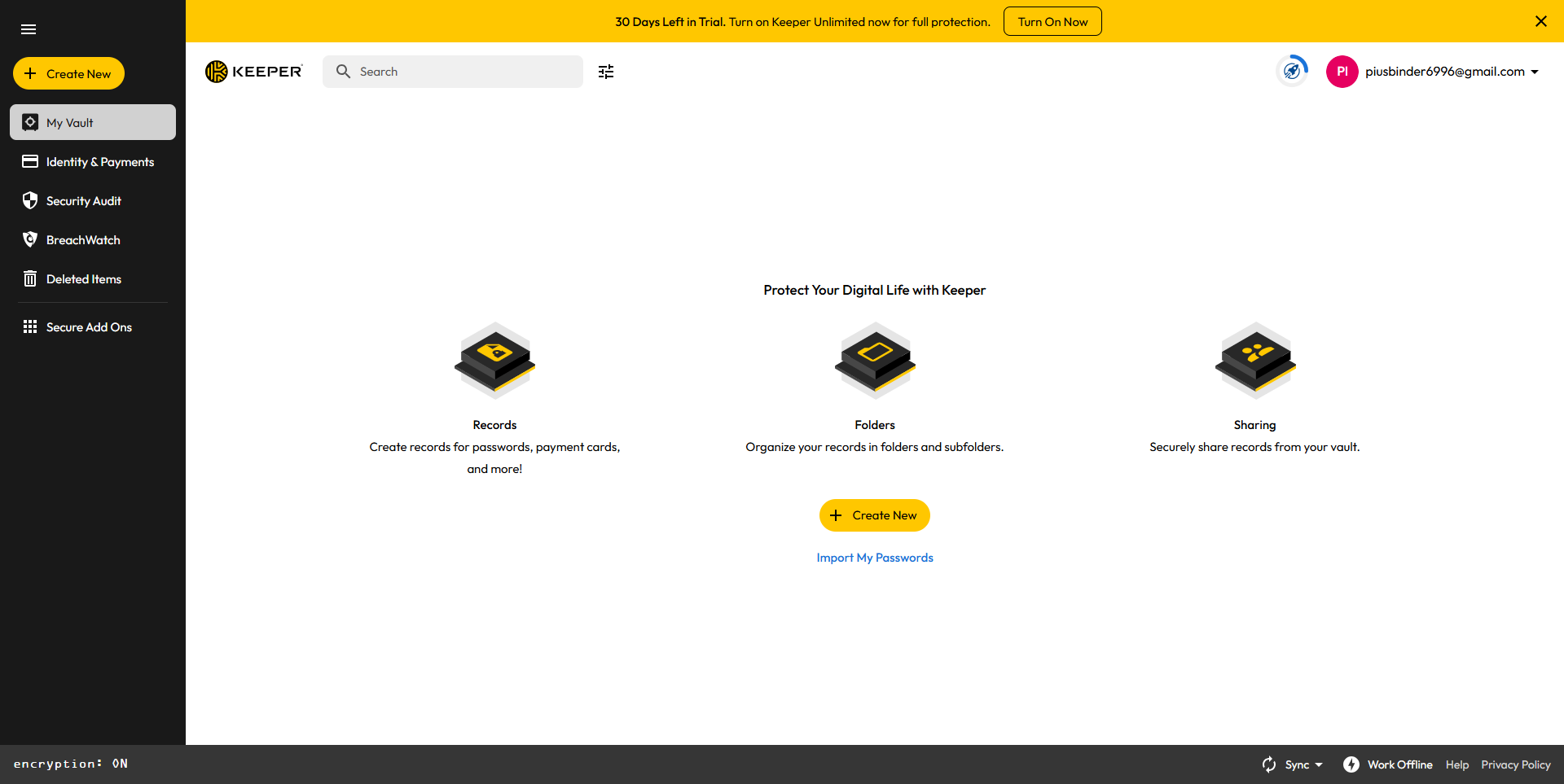Screen dimensions: 1564x784
Task: Click the Records illustration icon
Action: click(x=494, y=360)
